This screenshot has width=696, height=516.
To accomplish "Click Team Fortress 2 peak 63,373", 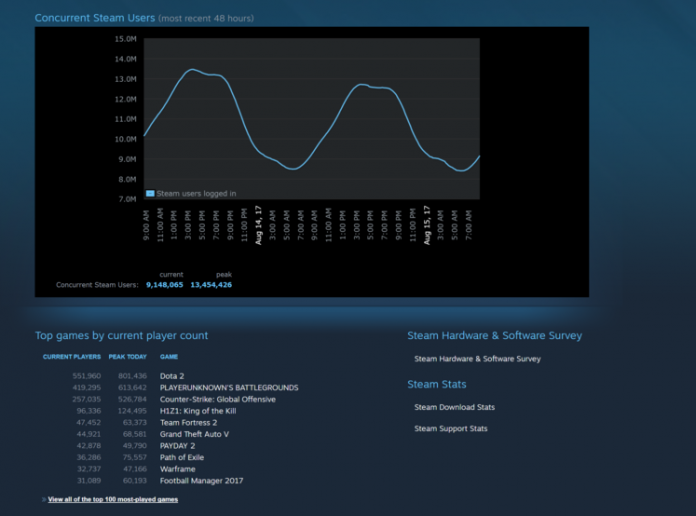I will 134,422.
